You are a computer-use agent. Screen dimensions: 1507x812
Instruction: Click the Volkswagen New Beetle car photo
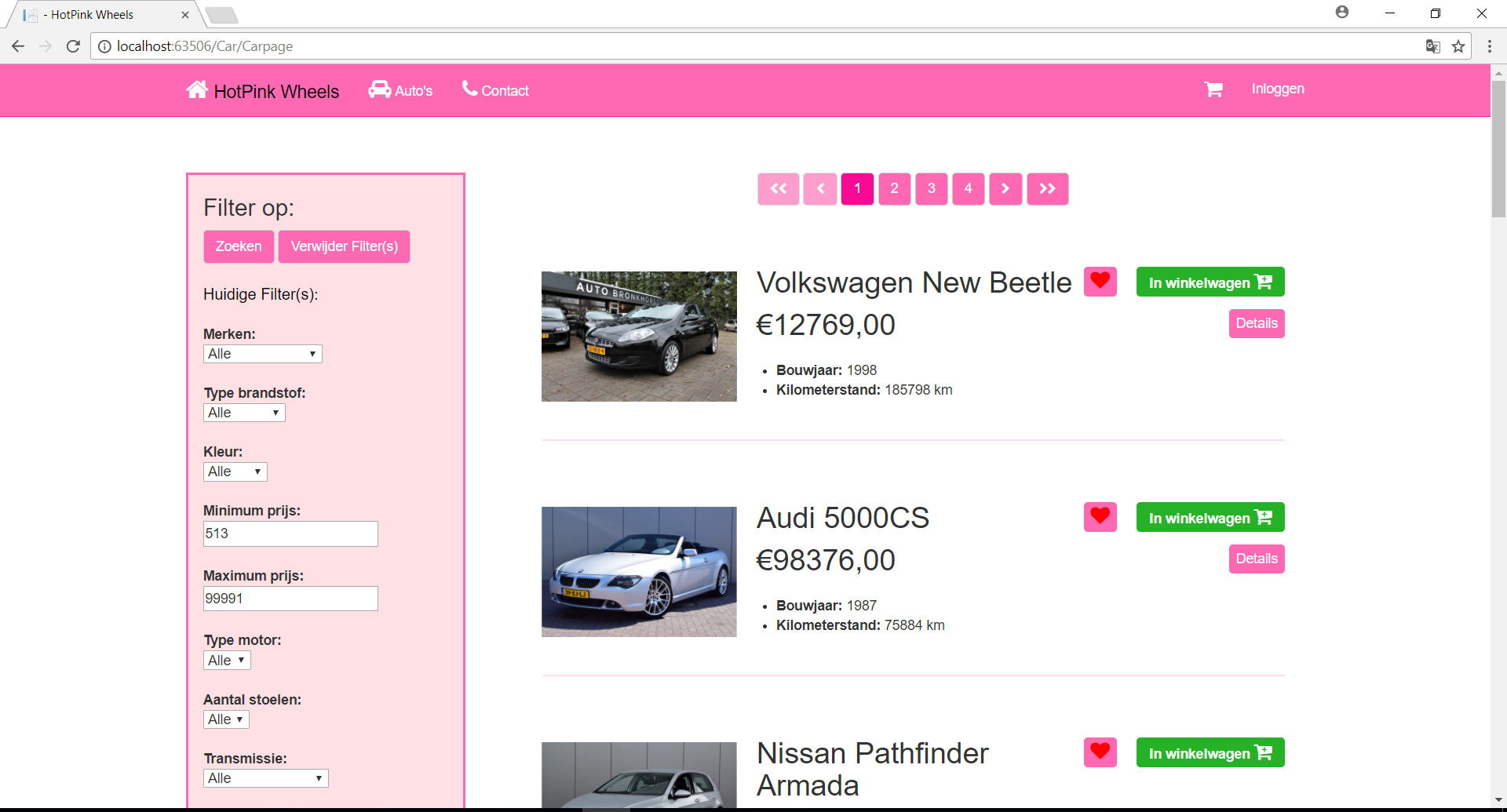pos(639,337)
